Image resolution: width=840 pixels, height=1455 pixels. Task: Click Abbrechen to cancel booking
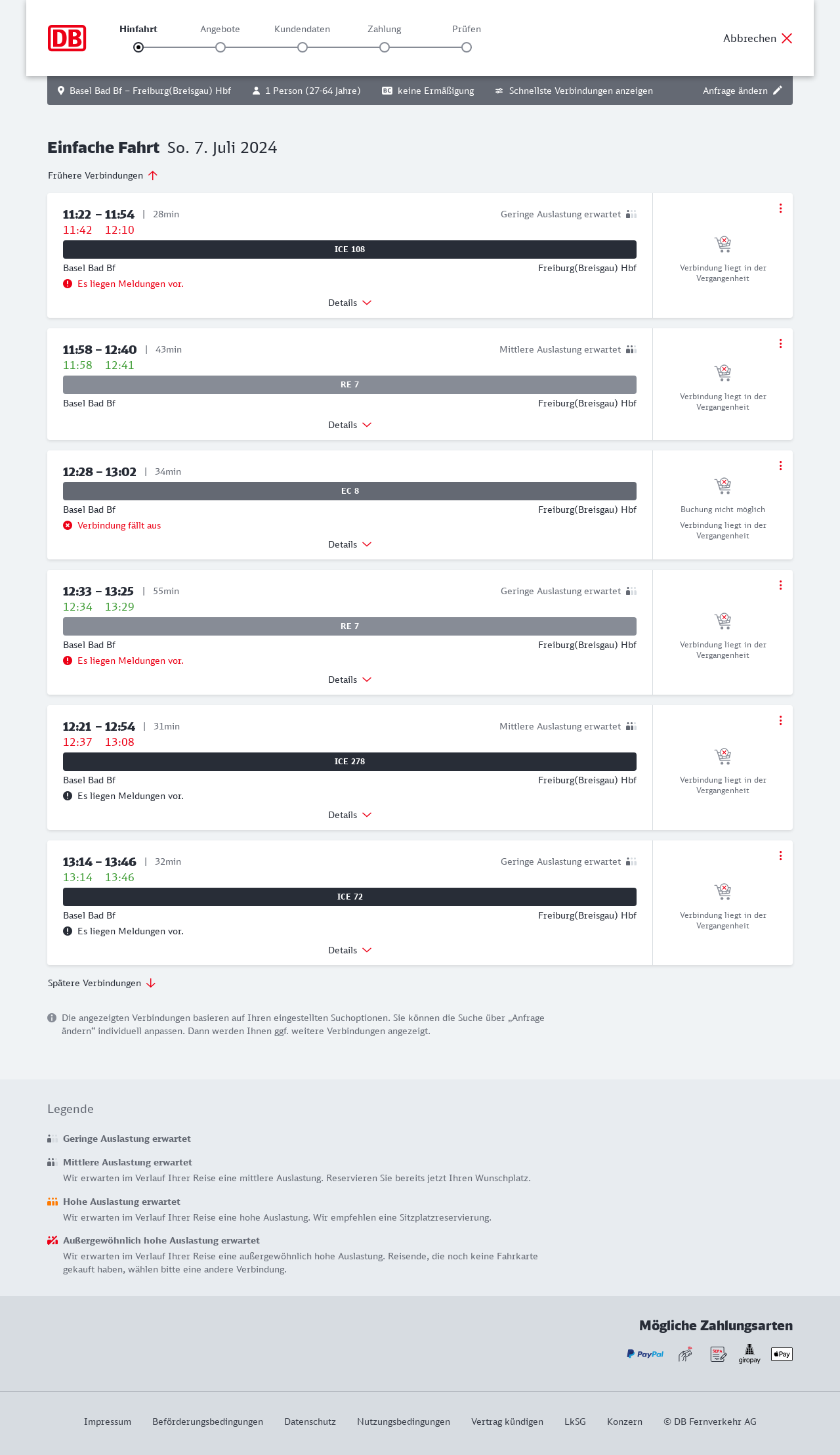pyautogui.click(x=758, y=38)
